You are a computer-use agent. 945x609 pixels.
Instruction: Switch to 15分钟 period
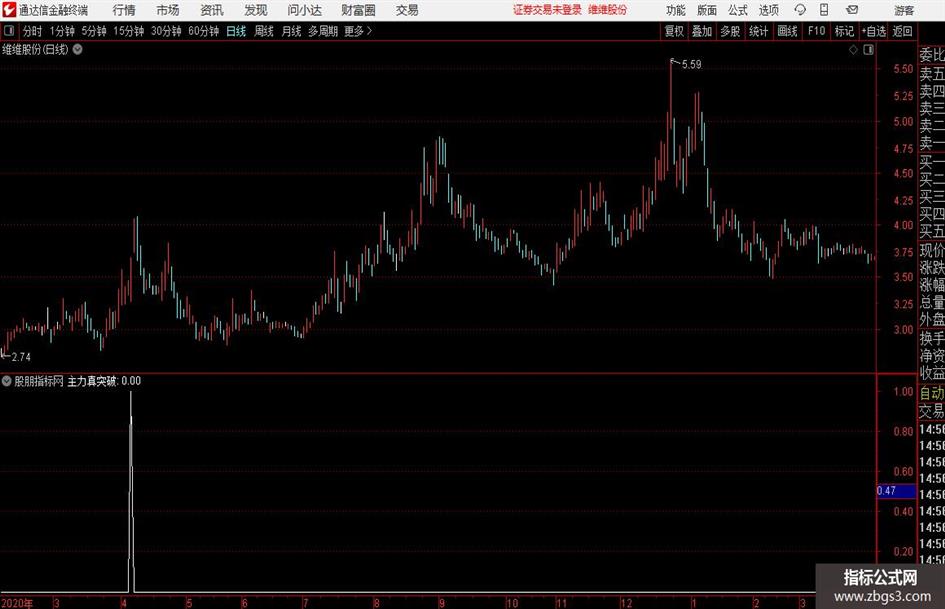pyautogui.click(x=129, y=31)
